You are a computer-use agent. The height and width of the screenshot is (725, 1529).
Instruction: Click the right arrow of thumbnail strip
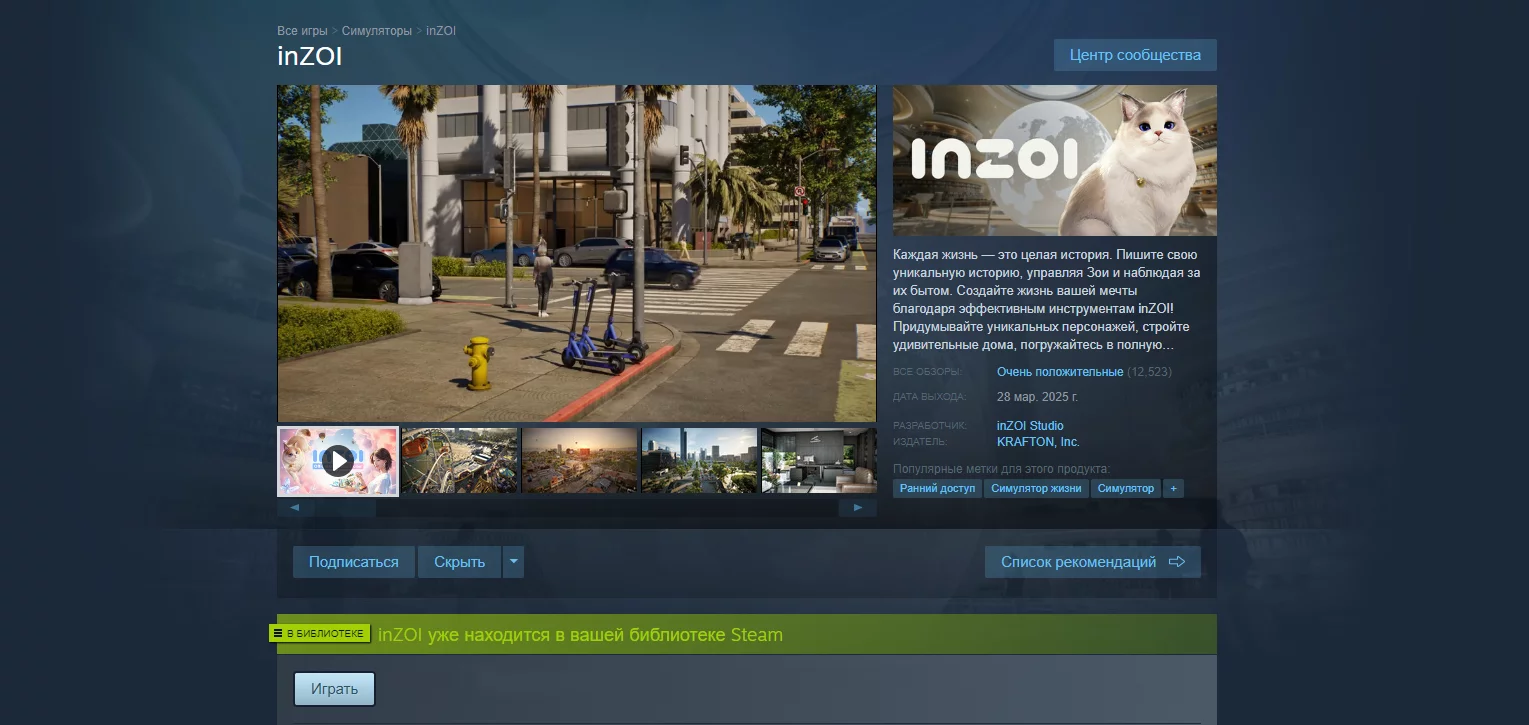pyautogui.click(x=857, y=508)
